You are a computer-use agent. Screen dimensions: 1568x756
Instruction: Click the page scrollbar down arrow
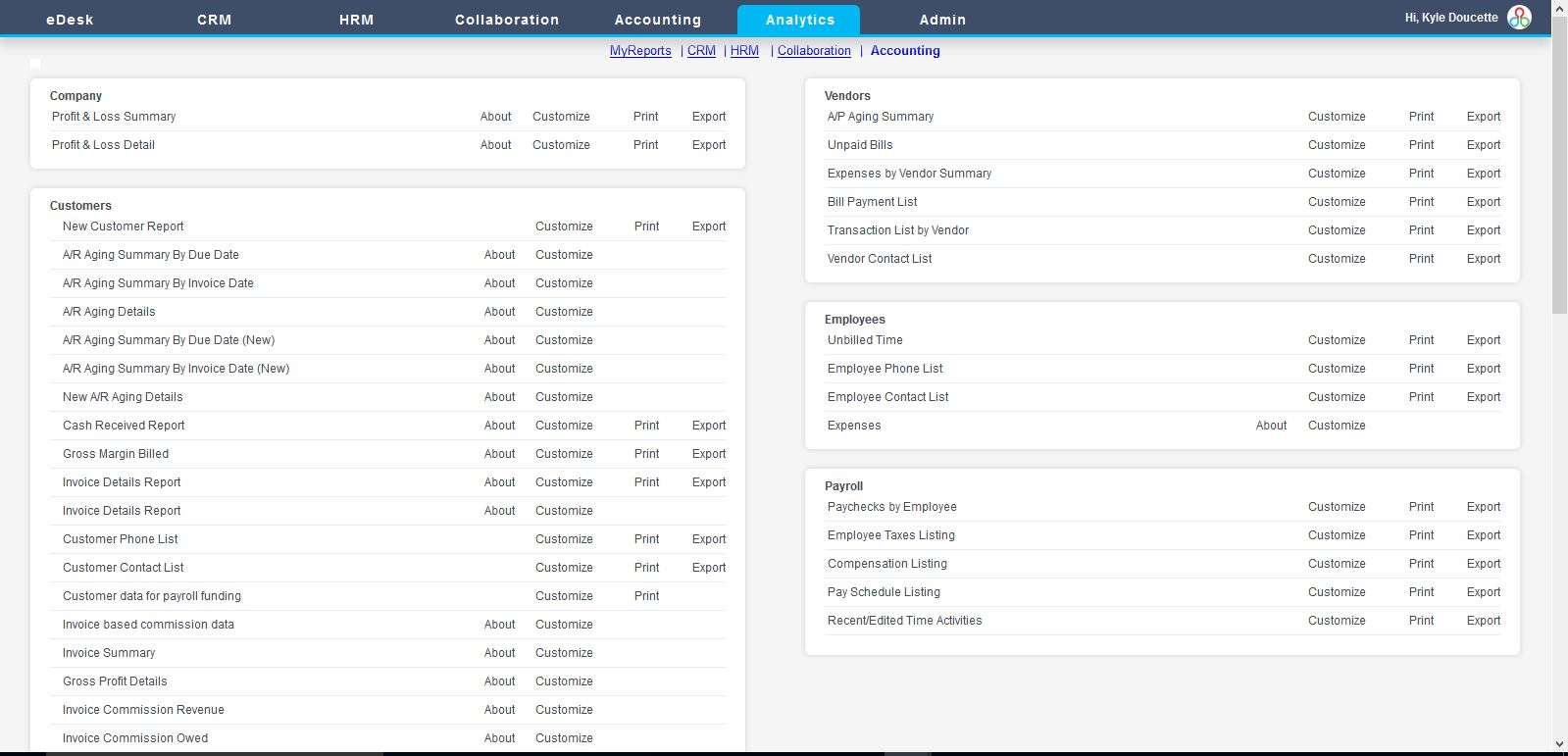(x=1559, y=745)
